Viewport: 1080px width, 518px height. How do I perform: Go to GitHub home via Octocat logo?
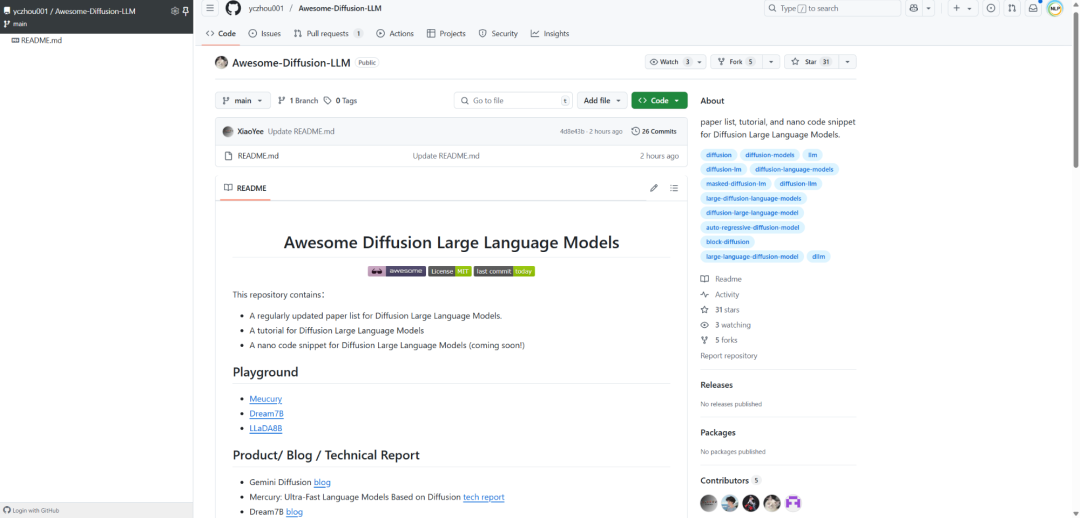tap(233, 8)
